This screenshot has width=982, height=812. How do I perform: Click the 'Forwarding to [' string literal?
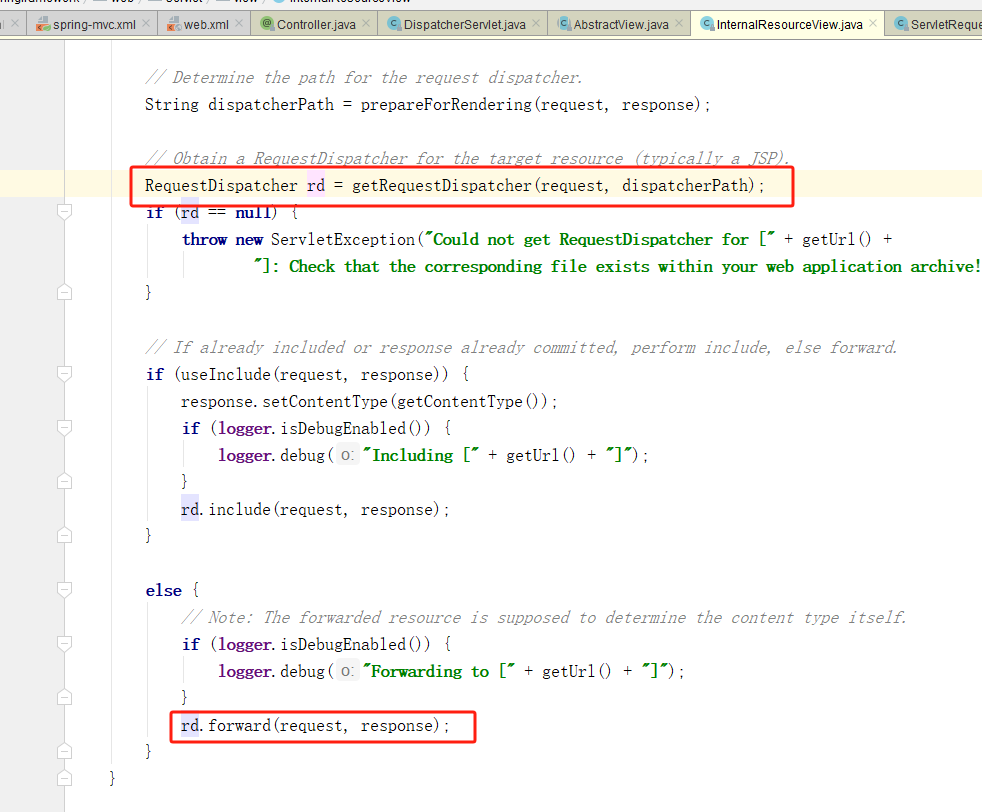tap(439, 671)
